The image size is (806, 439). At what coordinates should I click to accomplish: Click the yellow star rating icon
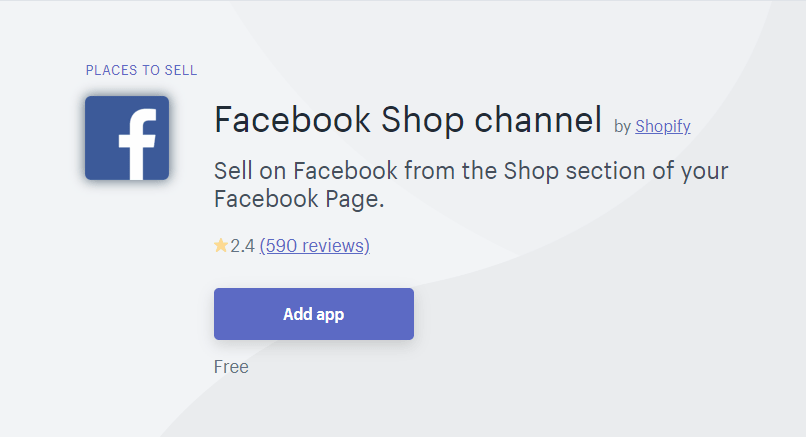point(221,245)
